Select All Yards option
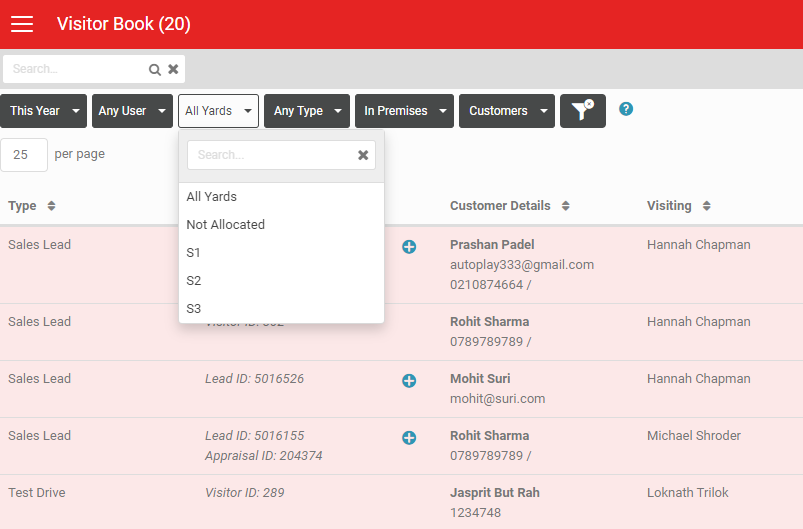The image size is (803, 529). [x=281, y=197]
